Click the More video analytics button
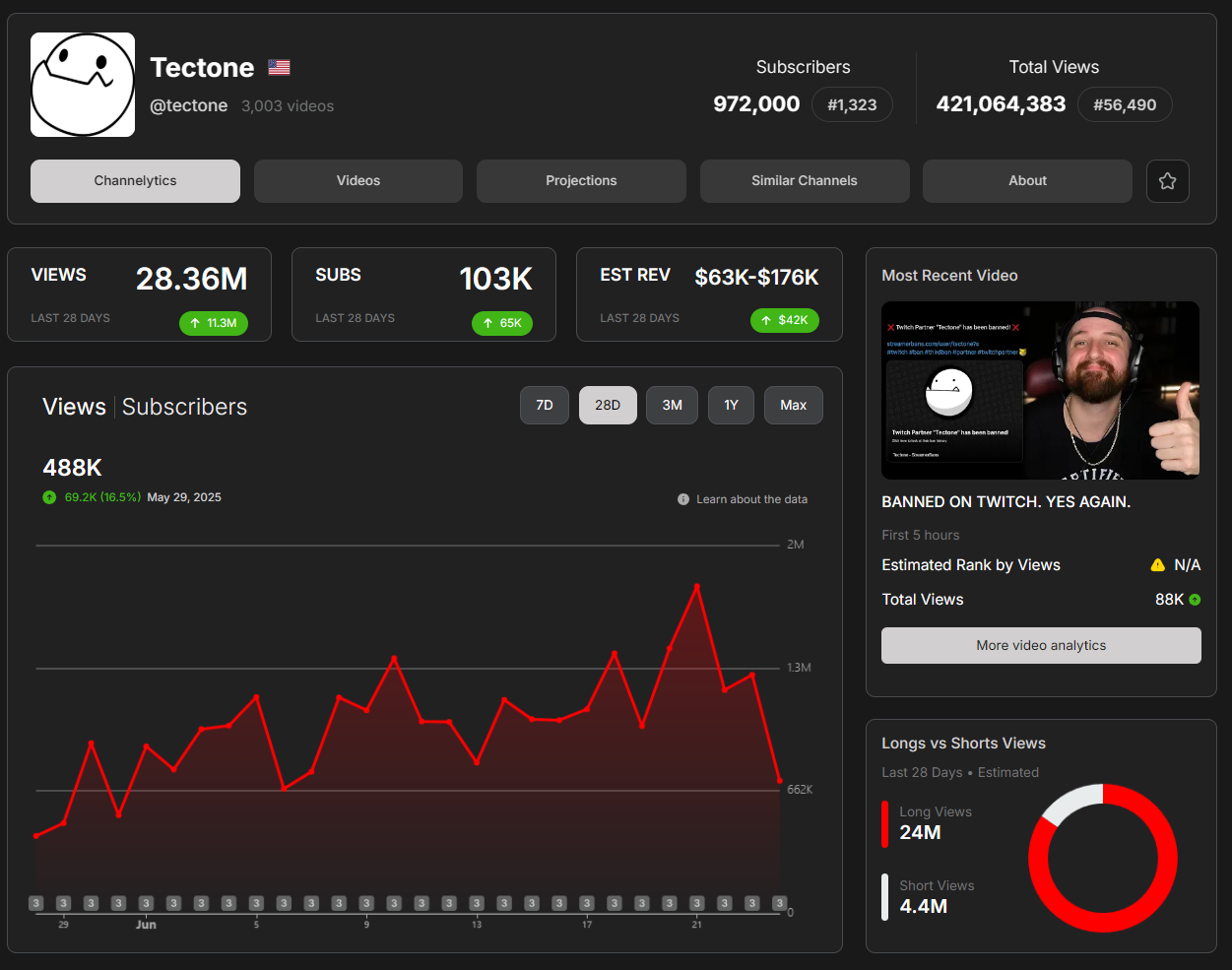Viewport: 1232px width, 970px height. tap(1041, 646)
